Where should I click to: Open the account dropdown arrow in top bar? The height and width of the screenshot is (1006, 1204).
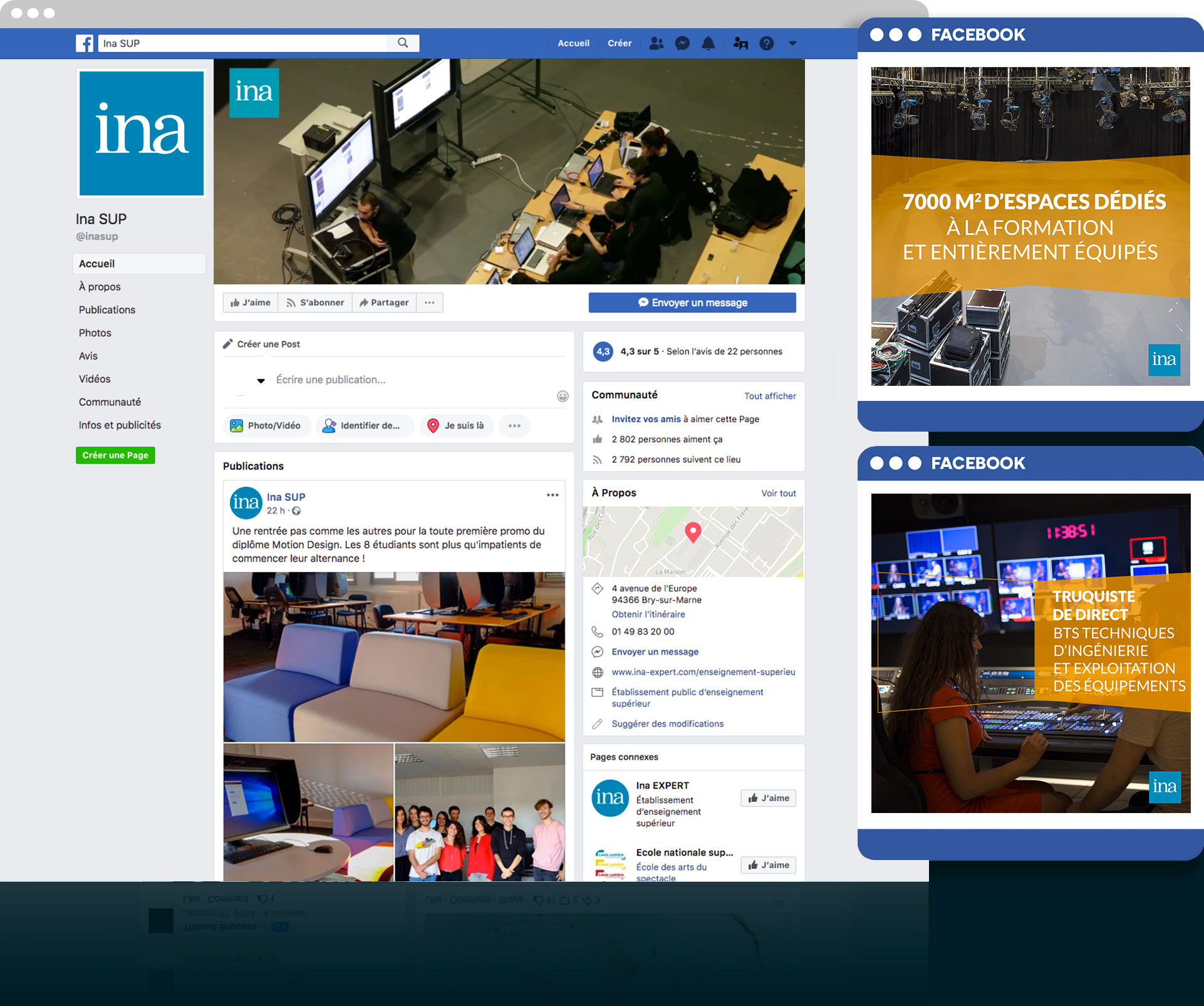point(792,43)
